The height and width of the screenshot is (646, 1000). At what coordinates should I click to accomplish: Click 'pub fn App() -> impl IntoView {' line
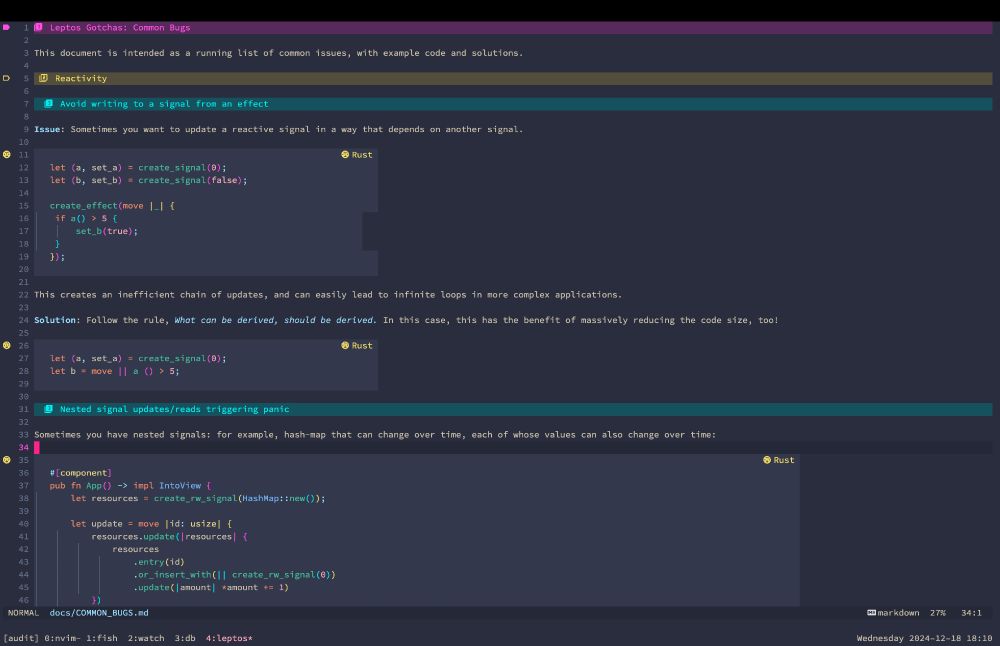(x=130, y=486)
